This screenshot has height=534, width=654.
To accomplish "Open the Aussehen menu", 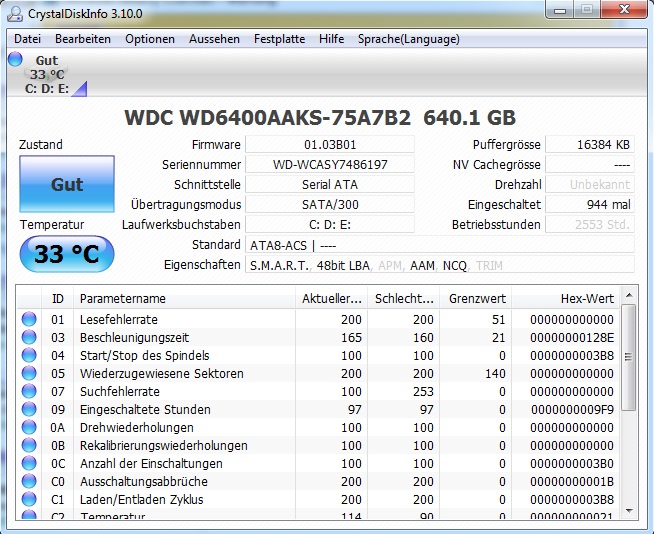I will coord(214,39).
